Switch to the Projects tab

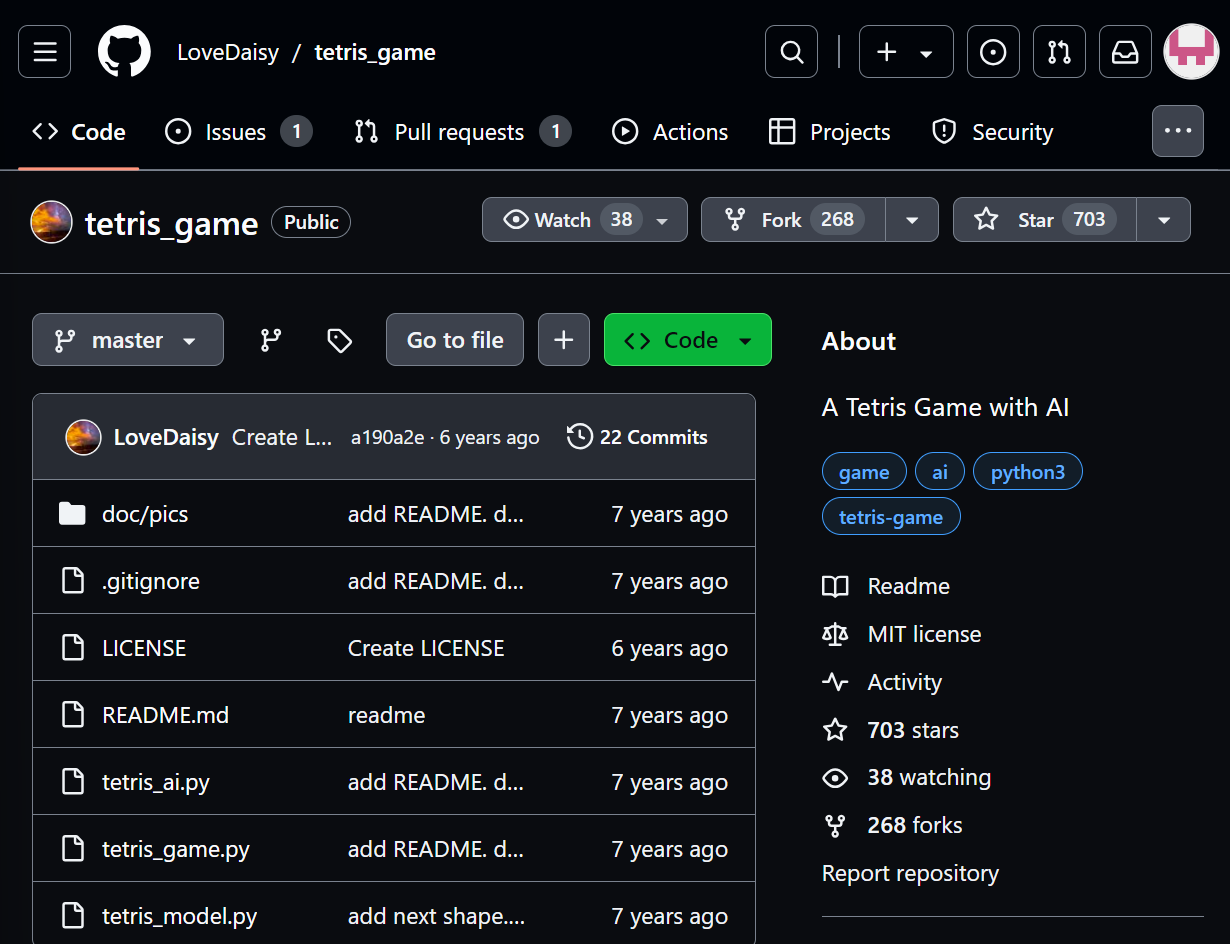829,132
